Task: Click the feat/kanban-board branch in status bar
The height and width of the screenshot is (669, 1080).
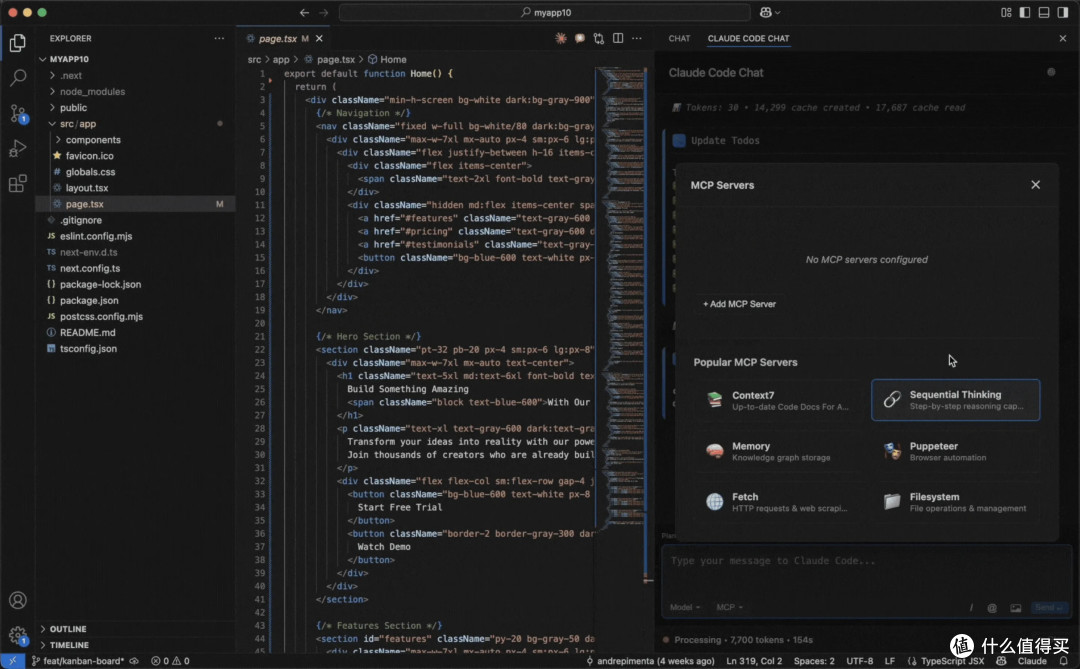Action: coord(78,661)
